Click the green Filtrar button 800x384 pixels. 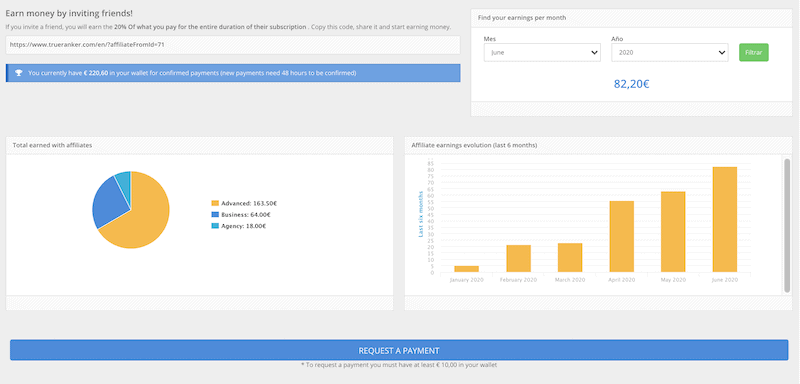(754, 53)
